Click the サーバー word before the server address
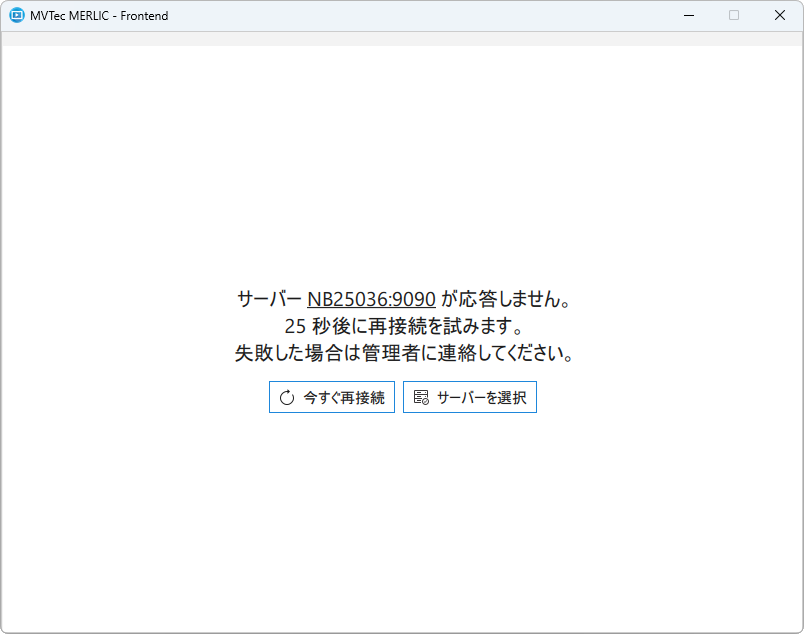 click(x=269, y=299)
